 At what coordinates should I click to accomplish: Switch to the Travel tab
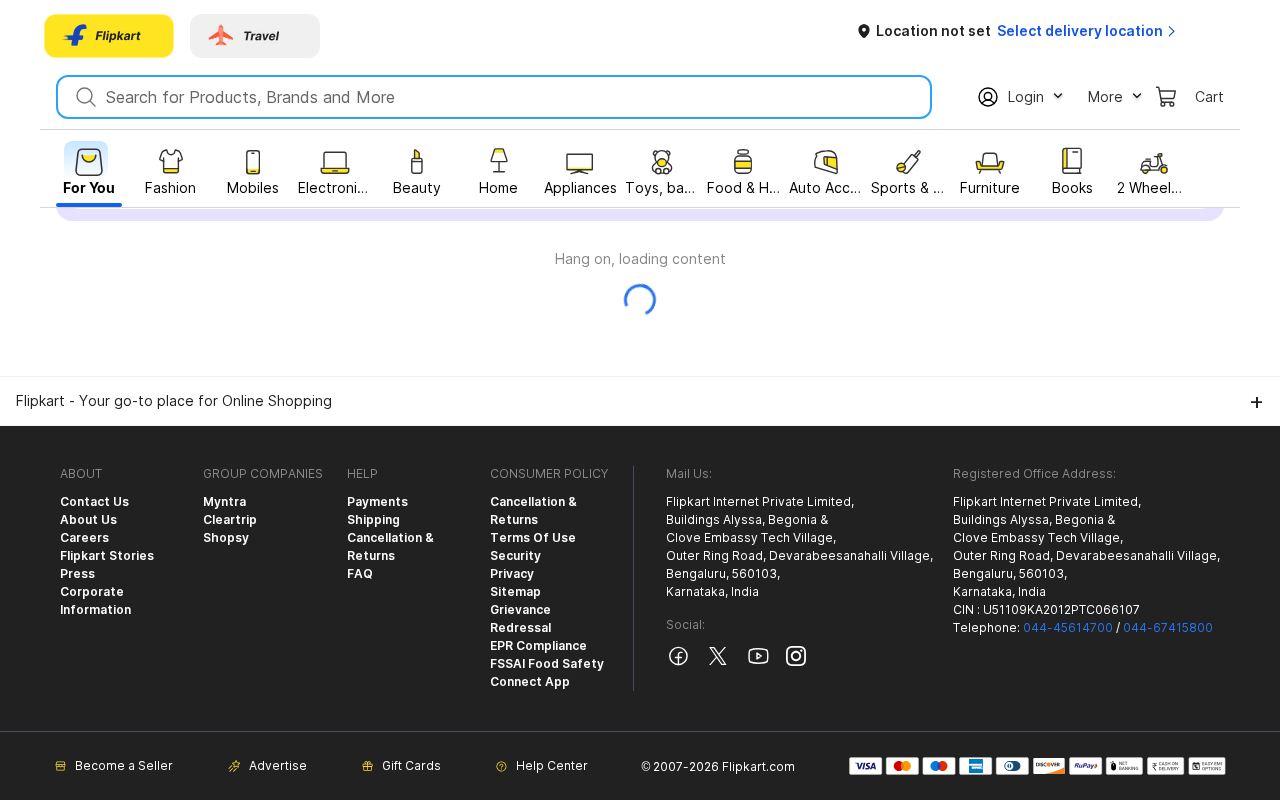tap(255, 36)
